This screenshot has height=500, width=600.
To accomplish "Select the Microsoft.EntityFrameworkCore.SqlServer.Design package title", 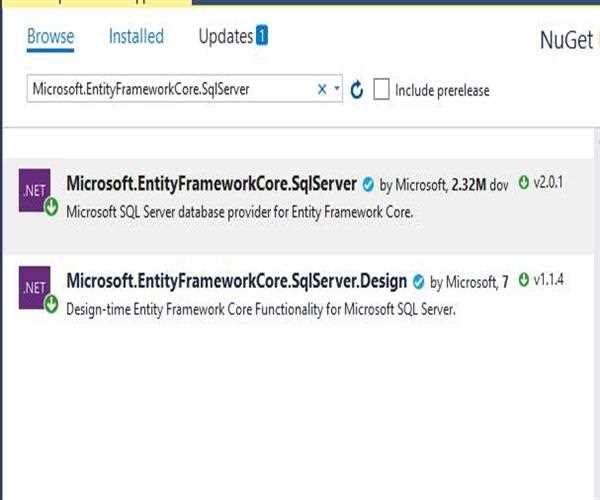I will click(x=236, y=281).
